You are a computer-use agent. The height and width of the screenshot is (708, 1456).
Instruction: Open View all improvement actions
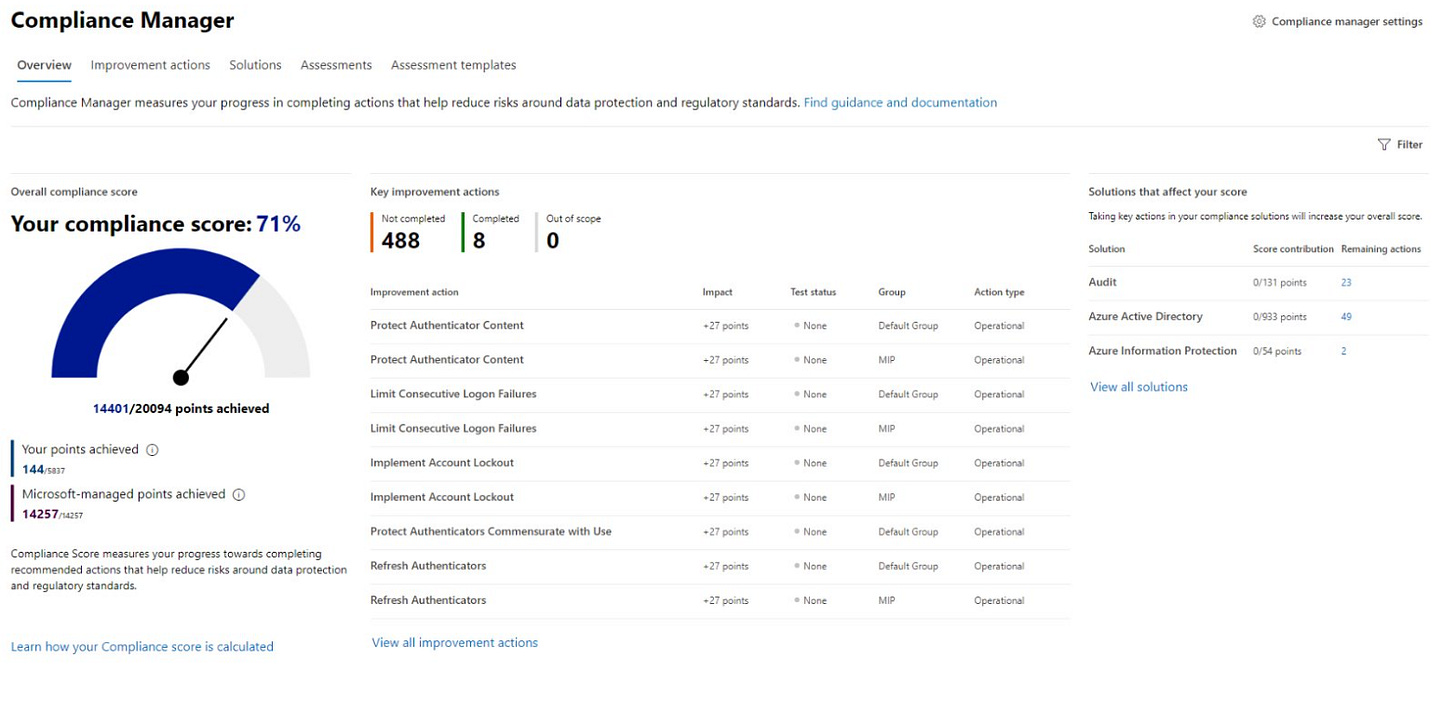click(454, 642)
